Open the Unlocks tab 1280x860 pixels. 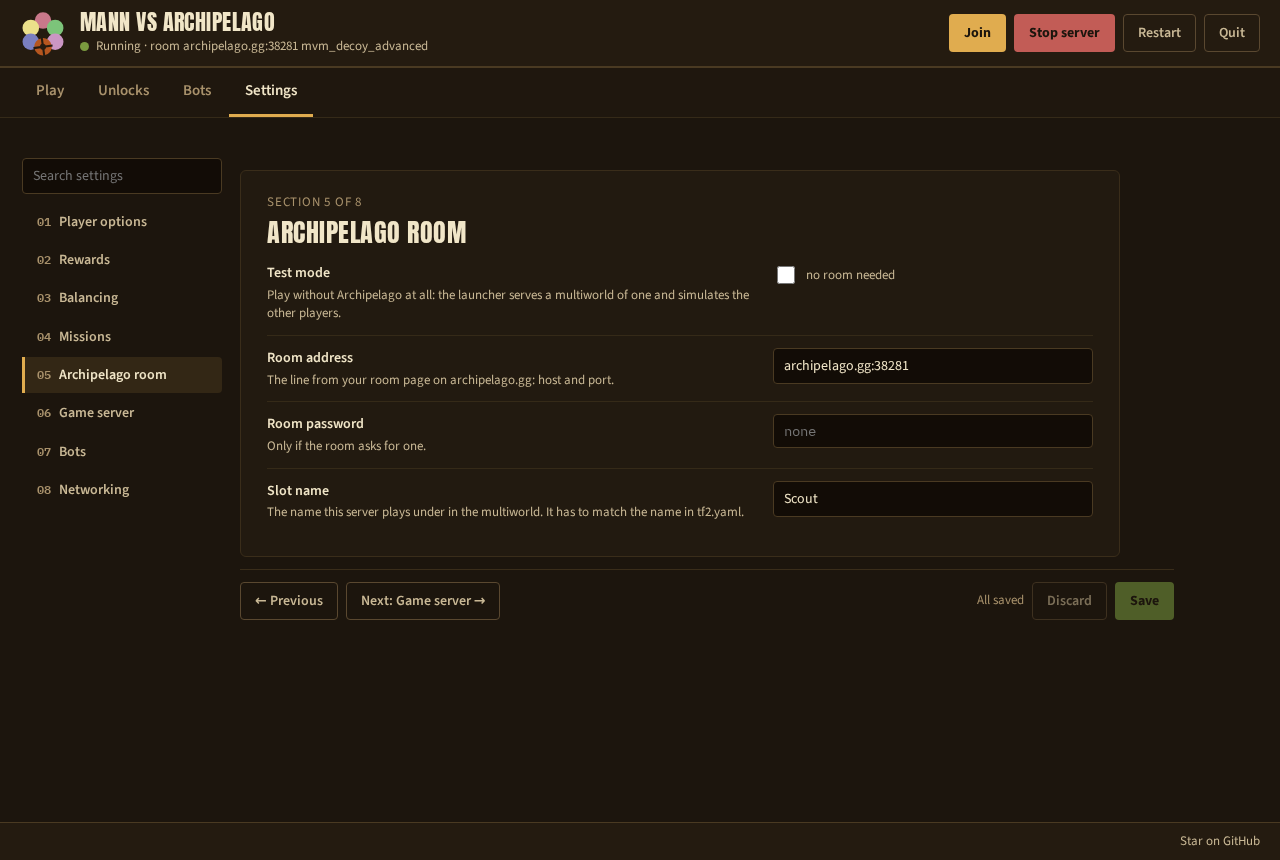click(124, 90)
